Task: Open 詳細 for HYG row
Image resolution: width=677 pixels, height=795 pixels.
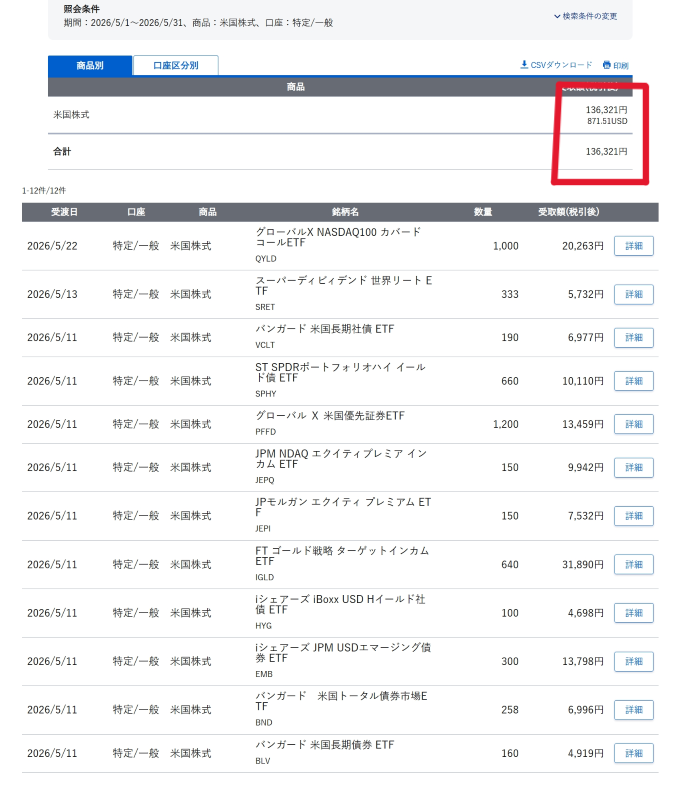Action: [633, 613]
